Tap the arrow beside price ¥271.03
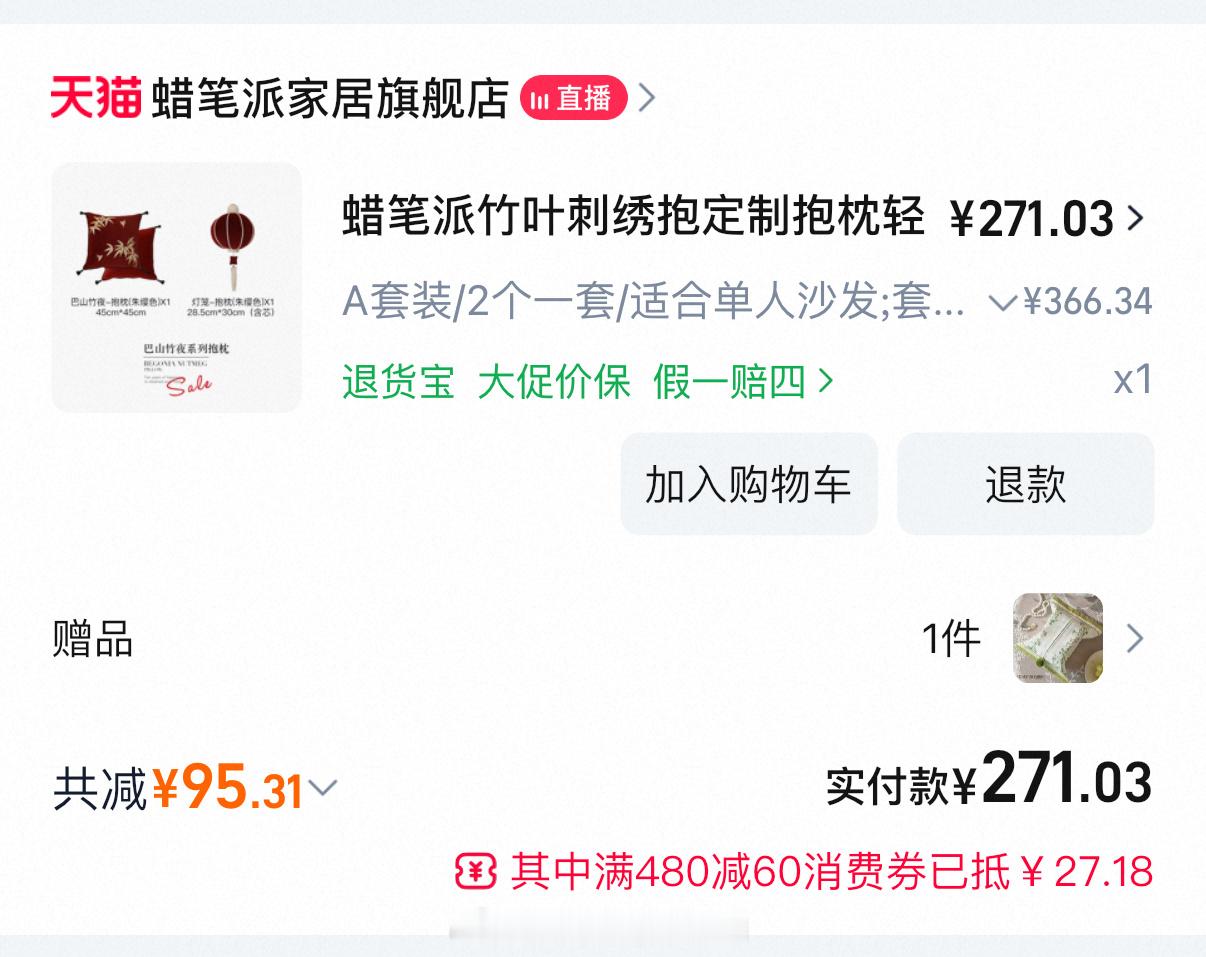1206x957 pixels. 1135,217
